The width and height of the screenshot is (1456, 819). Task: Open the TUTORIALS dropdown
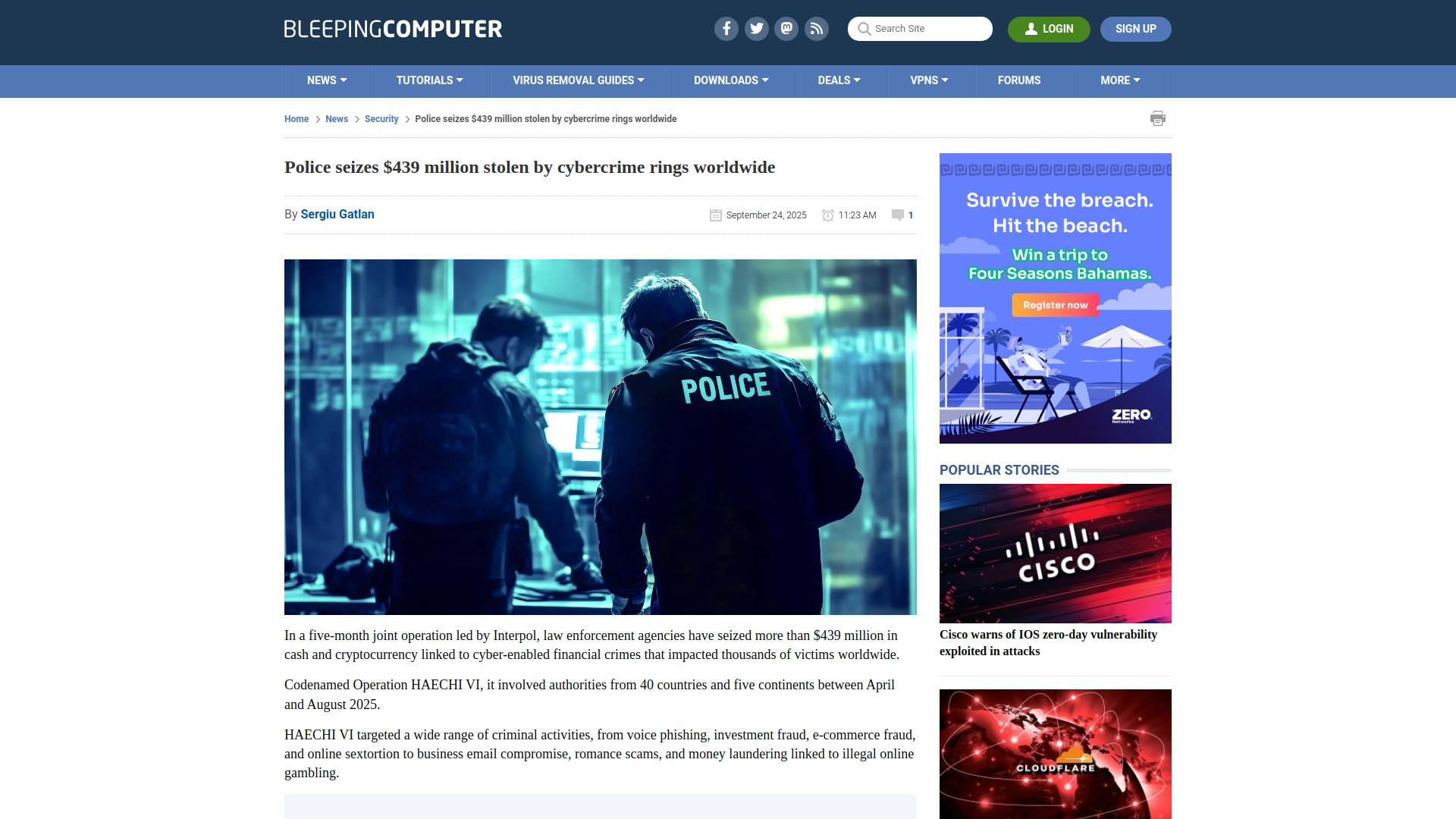430,80
